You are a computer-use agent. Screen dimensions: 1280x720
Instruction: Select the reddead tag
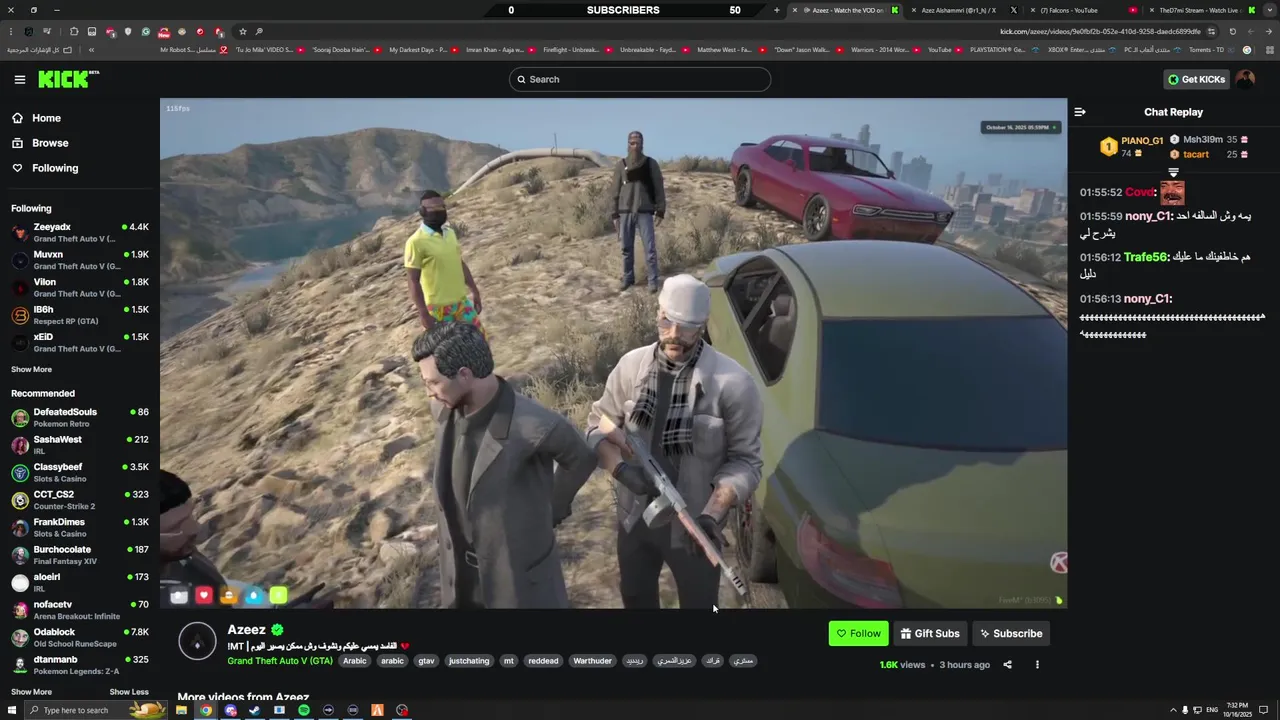pos(543,661)
